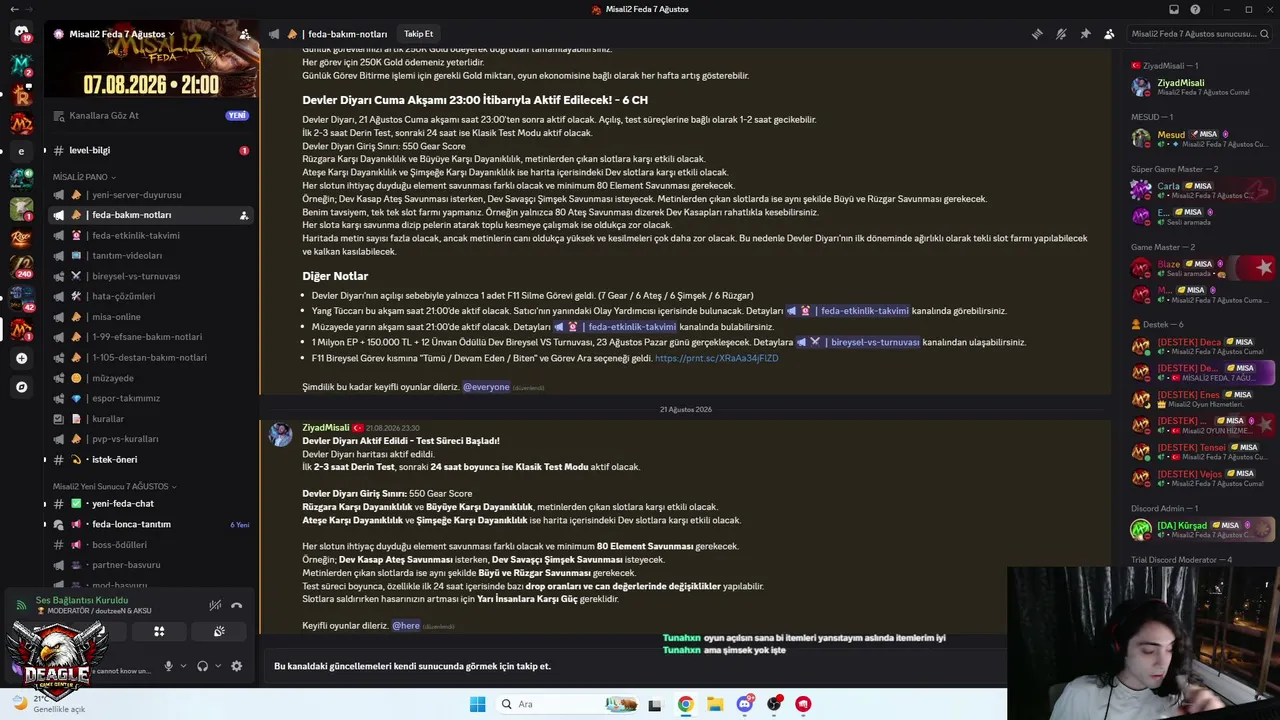1280x720 pixels.
Task: Open Discord from the taskbar
Action: (745, 704)
